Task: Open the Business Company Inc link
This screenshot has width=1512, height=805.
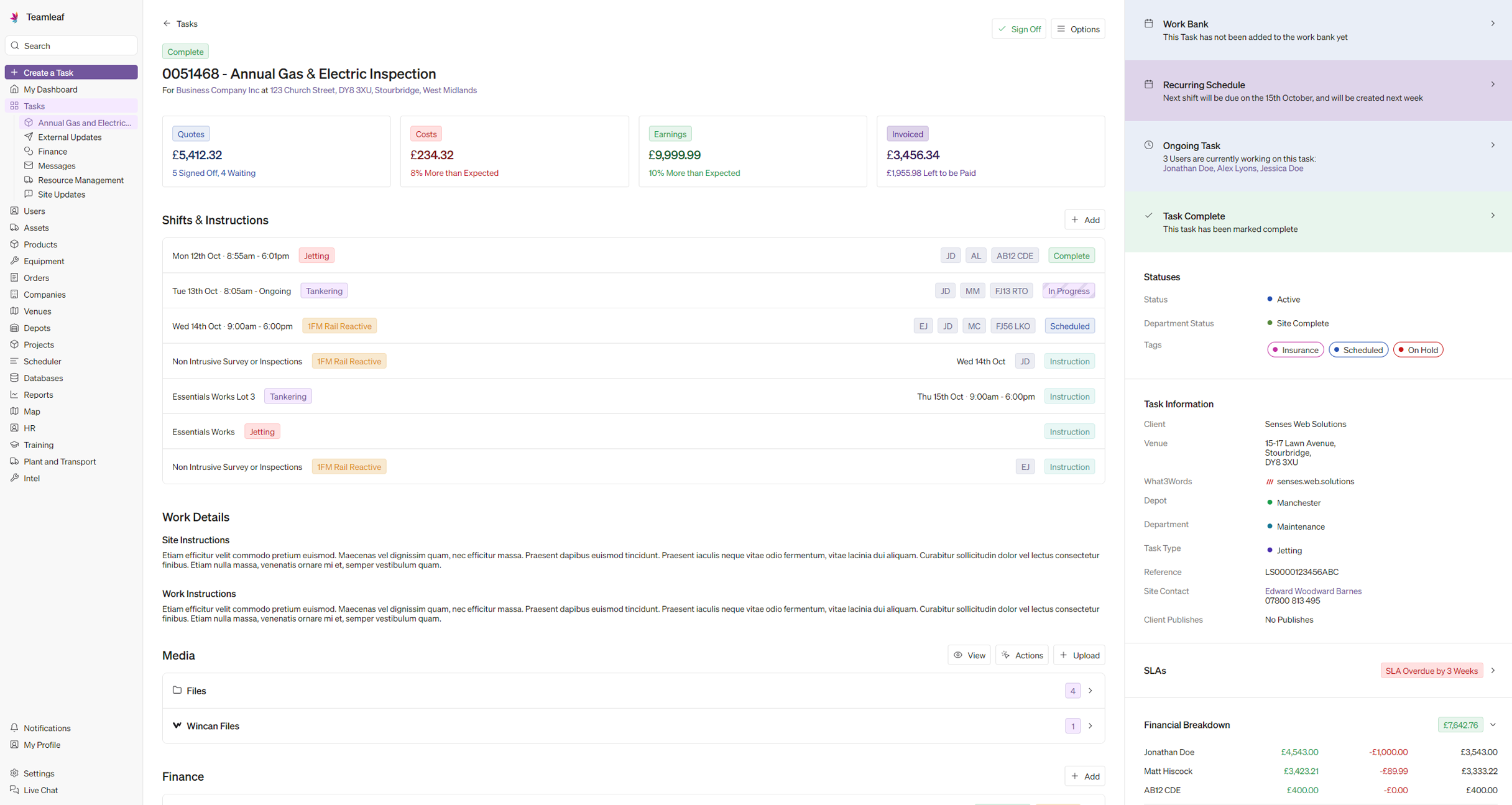Action: coord(216,90)
